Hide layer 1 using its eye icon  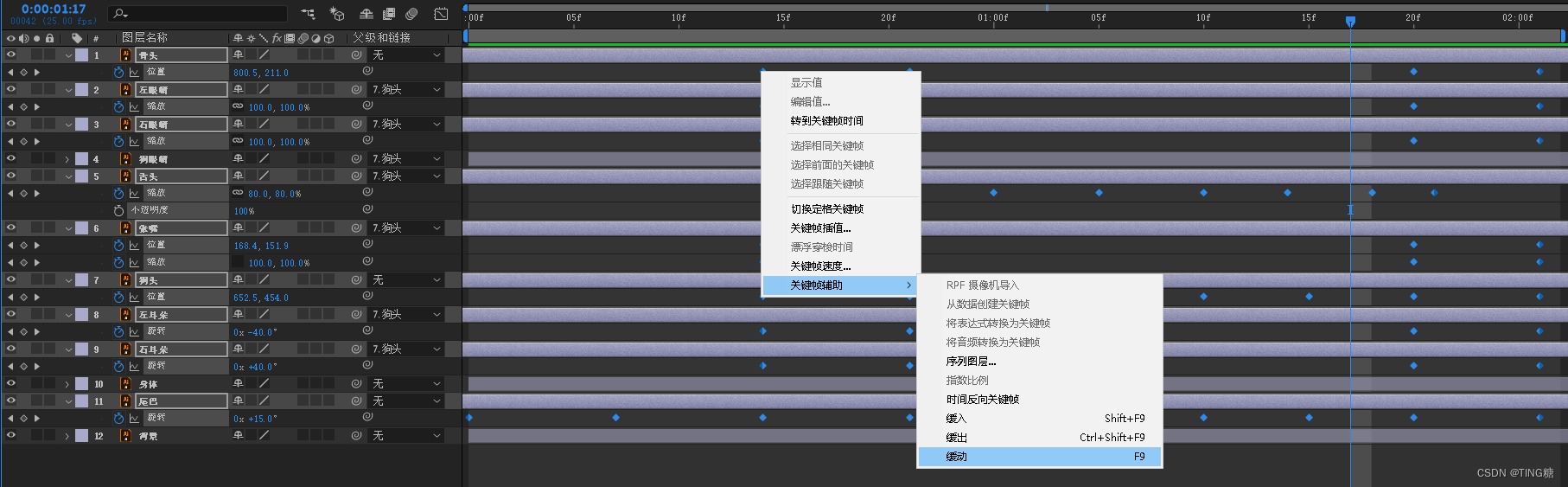coord(11,55)
